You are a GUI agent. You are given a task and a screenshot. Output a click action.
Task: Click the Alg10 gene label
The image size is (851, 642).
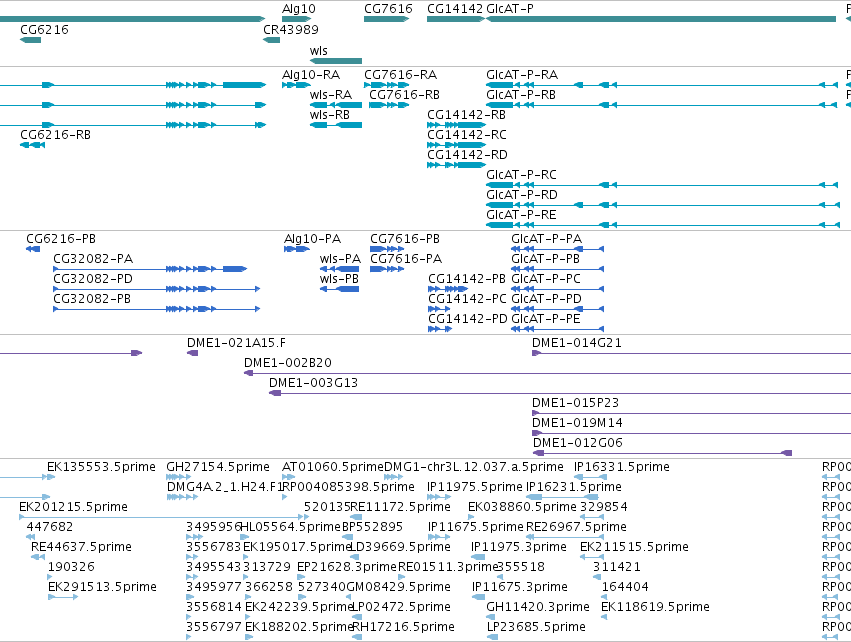click(x=299, y=9)
